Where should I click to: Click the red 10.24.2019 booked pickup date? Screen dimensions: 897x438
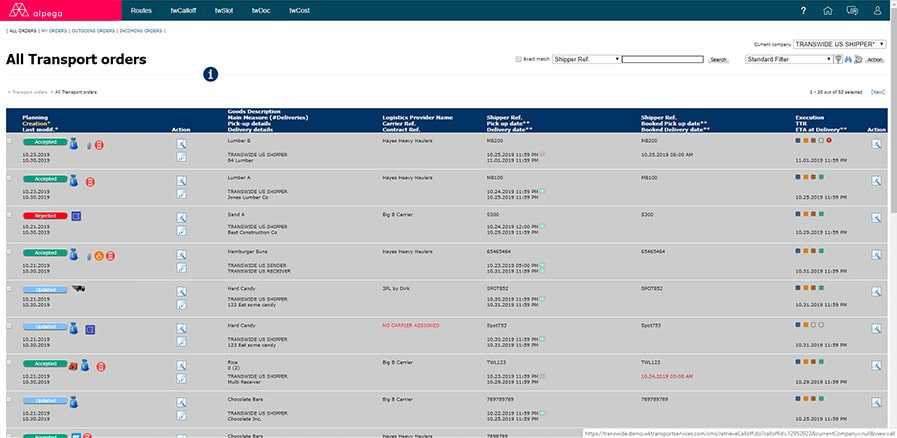[667, 377]
